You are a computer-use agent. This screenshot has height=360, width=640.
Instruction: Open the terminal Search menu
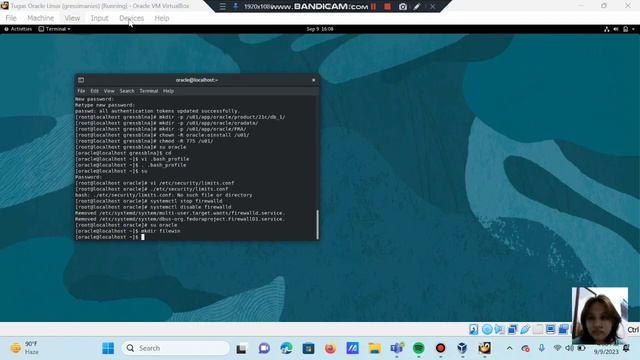coord(127,91)
